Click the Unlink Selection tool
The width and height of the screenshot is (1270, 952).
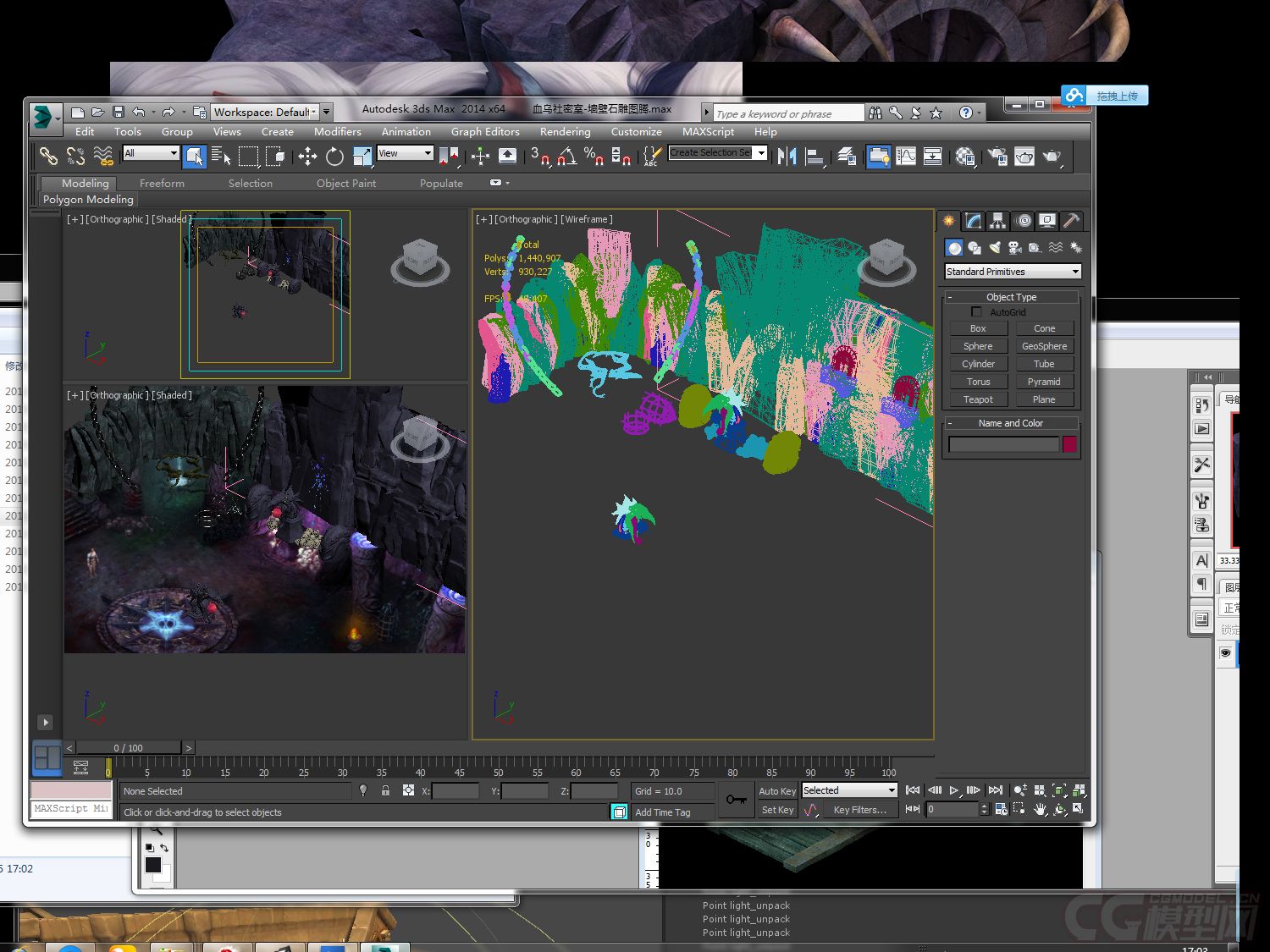(75, 156)
